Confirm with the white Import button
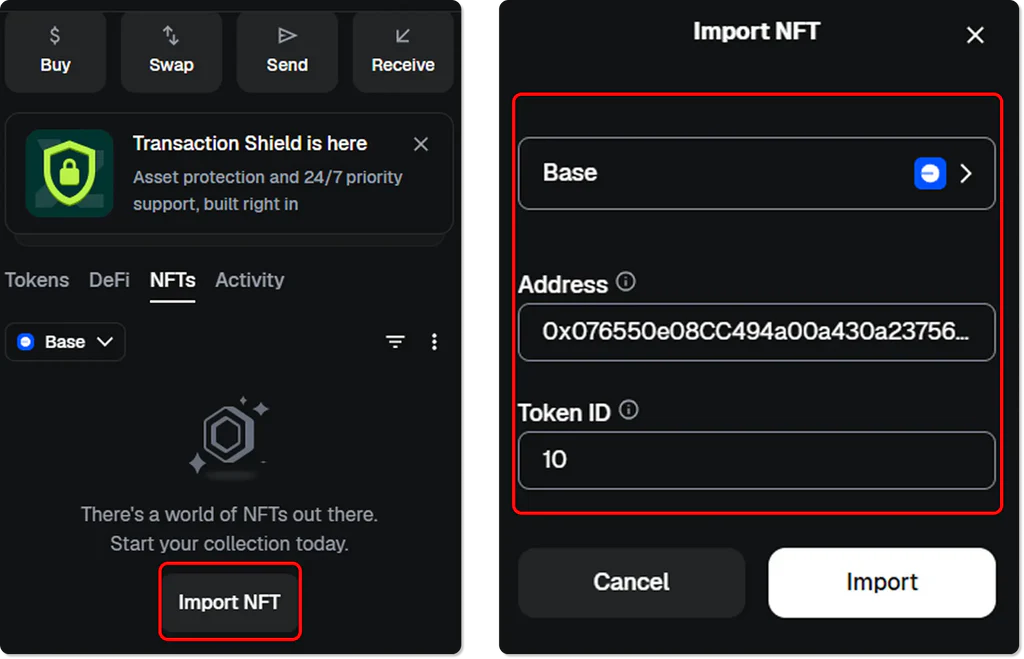This screenshot has height=659, width=1024. [x=881, y=582]
